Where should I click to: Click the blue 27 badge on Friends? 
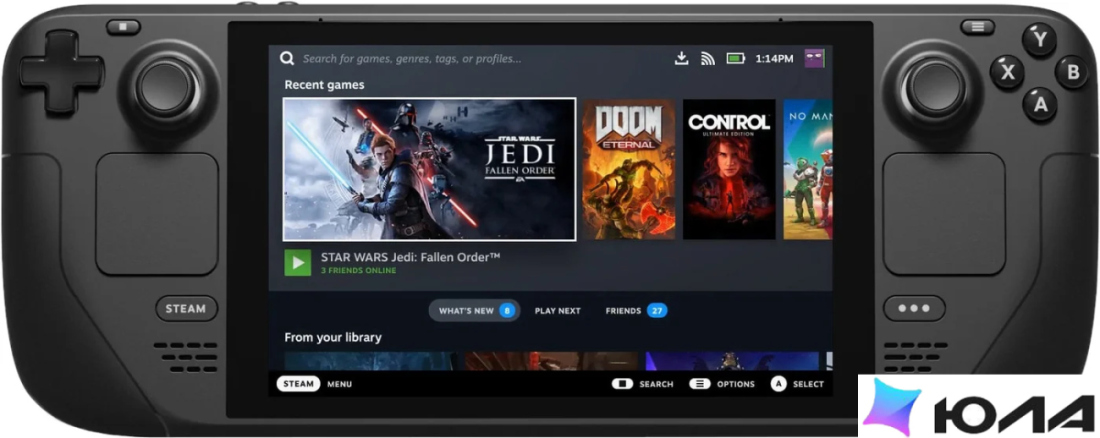[x=657, y=310]
